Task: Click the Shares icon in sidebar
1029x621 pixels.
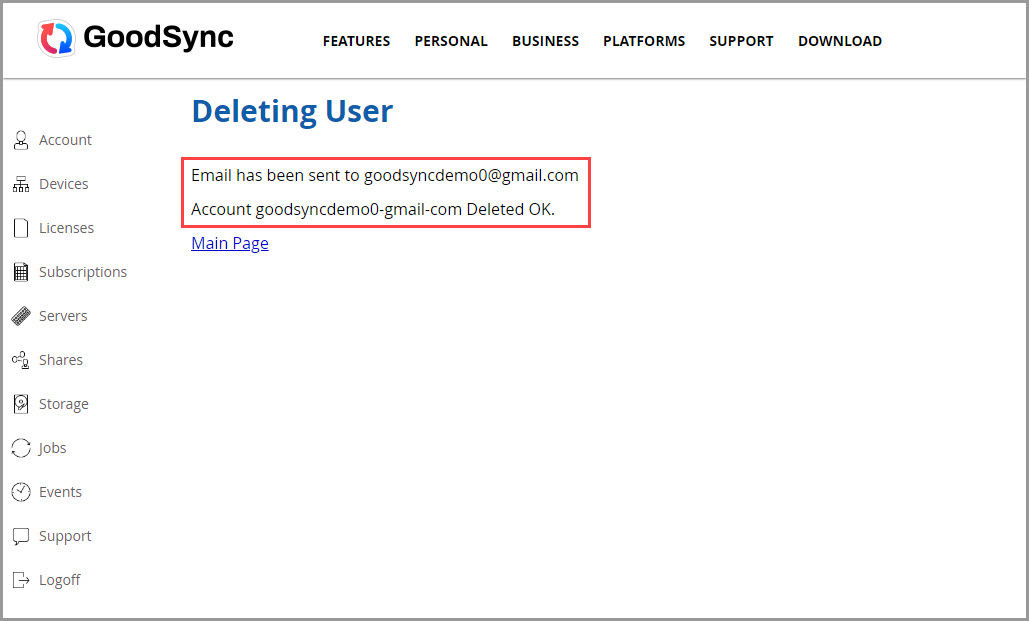Action: tap(21, 360)
